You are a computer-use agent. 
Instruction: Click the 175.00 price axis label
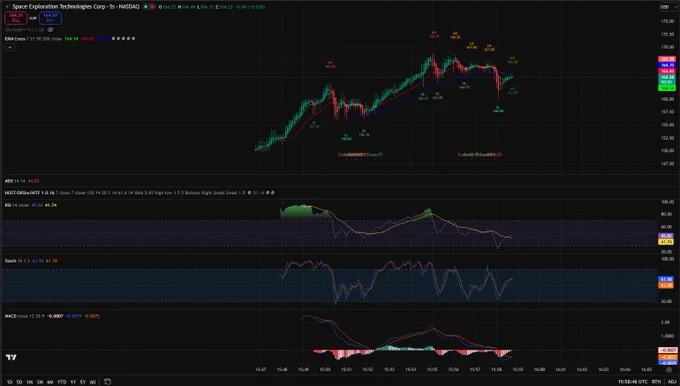pos(667,21)
